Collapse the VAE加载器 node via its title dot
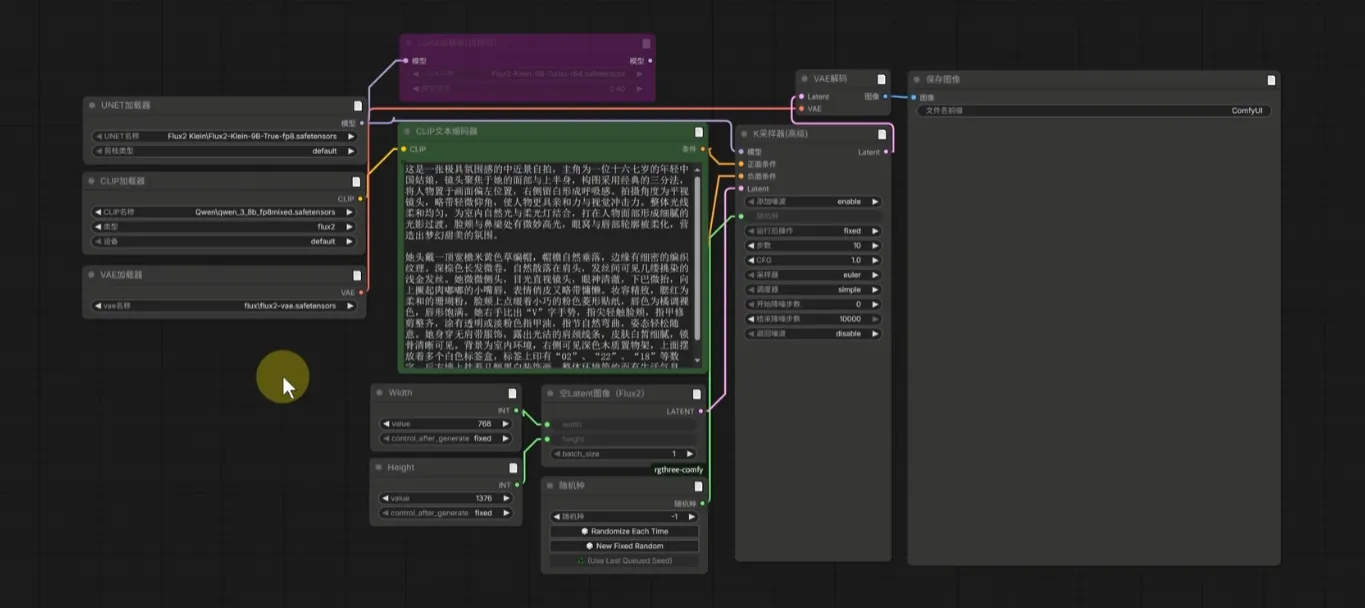The height and width of the screenshot is (608, 1365). [x=92, y=275]
